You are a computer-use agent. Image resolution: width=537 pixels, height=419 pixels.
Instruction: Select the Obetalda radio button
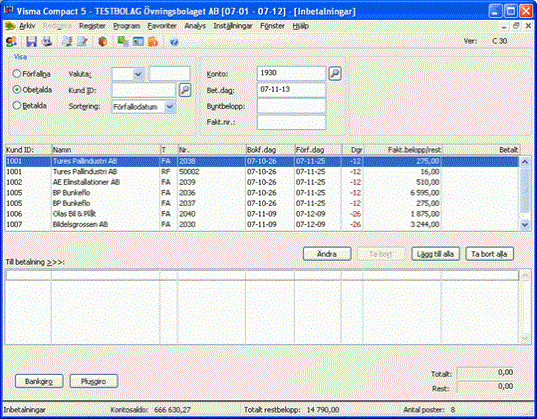[x=16, y=90]
